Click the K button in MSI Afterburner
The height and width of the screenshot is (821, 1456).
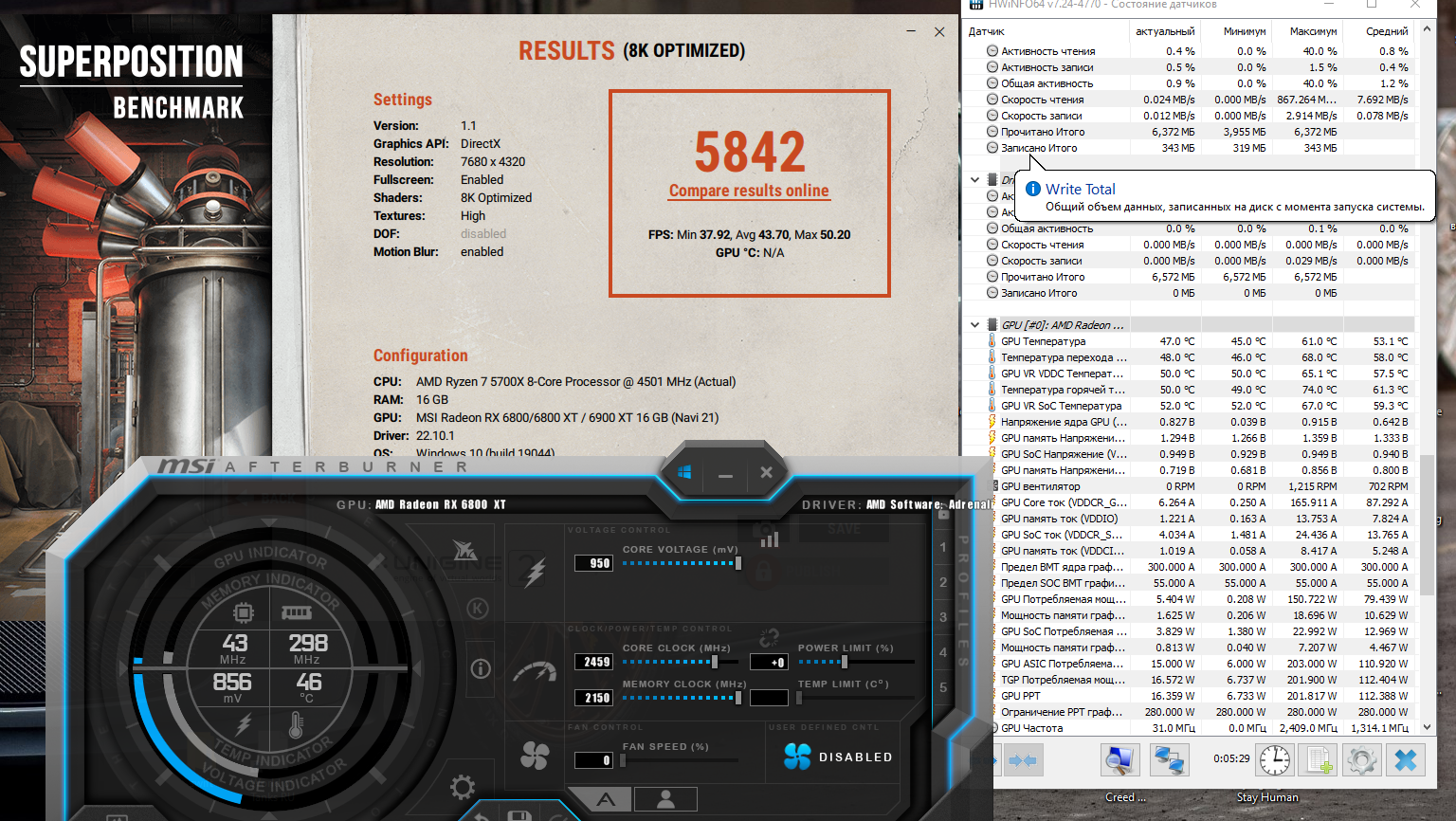478,609
